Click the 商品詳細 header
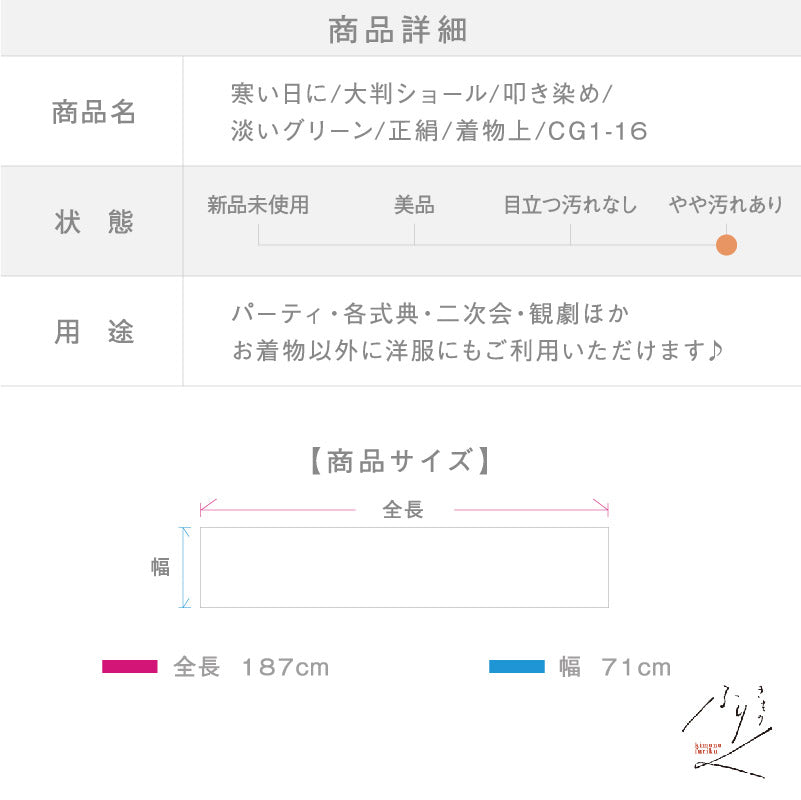Image resolution: width=801 pixels, height=800 pixels. click(397, 30)
